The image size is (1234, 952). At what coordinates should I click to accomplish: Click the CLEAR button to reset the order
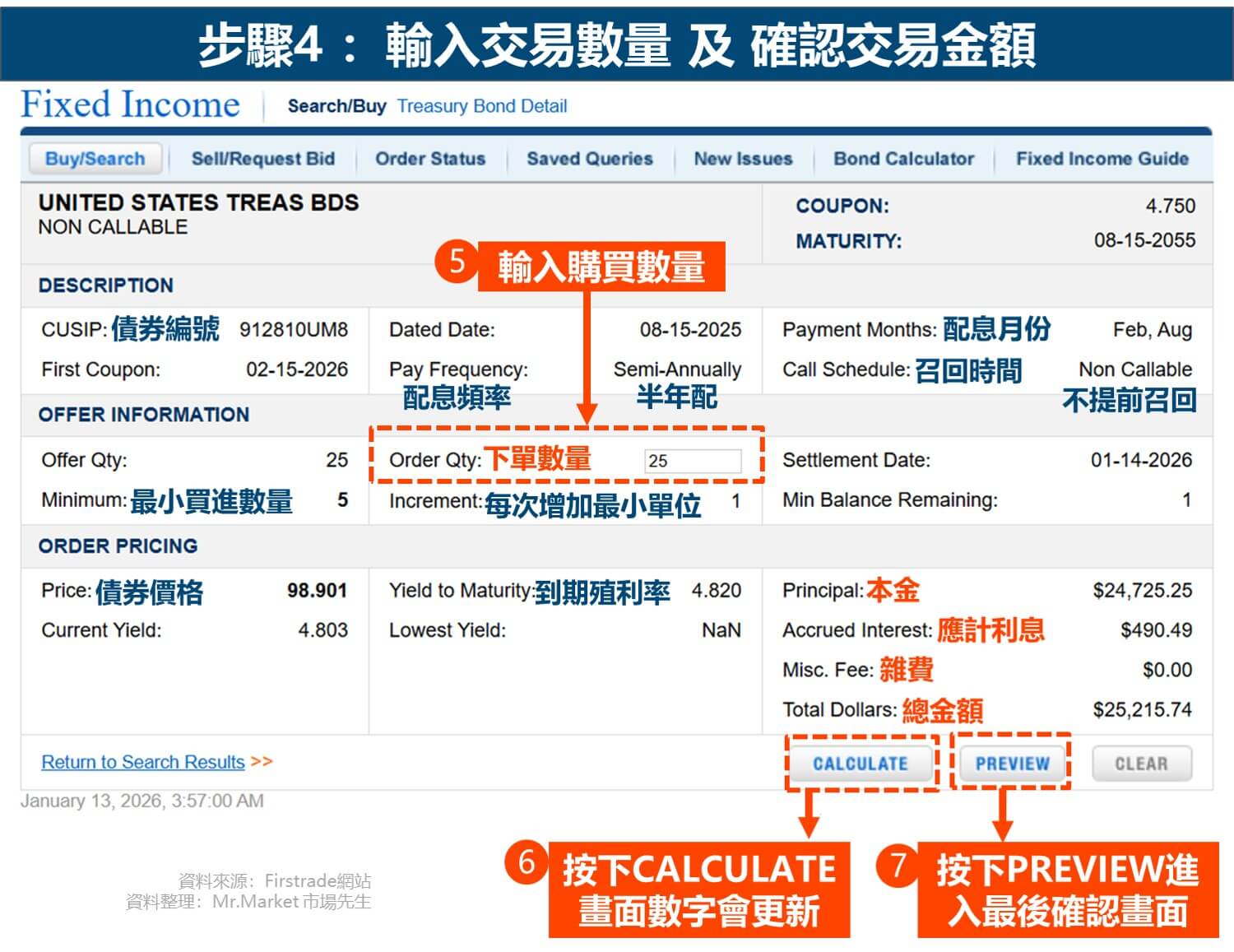pyautogui.click(x=1141, y=763)
